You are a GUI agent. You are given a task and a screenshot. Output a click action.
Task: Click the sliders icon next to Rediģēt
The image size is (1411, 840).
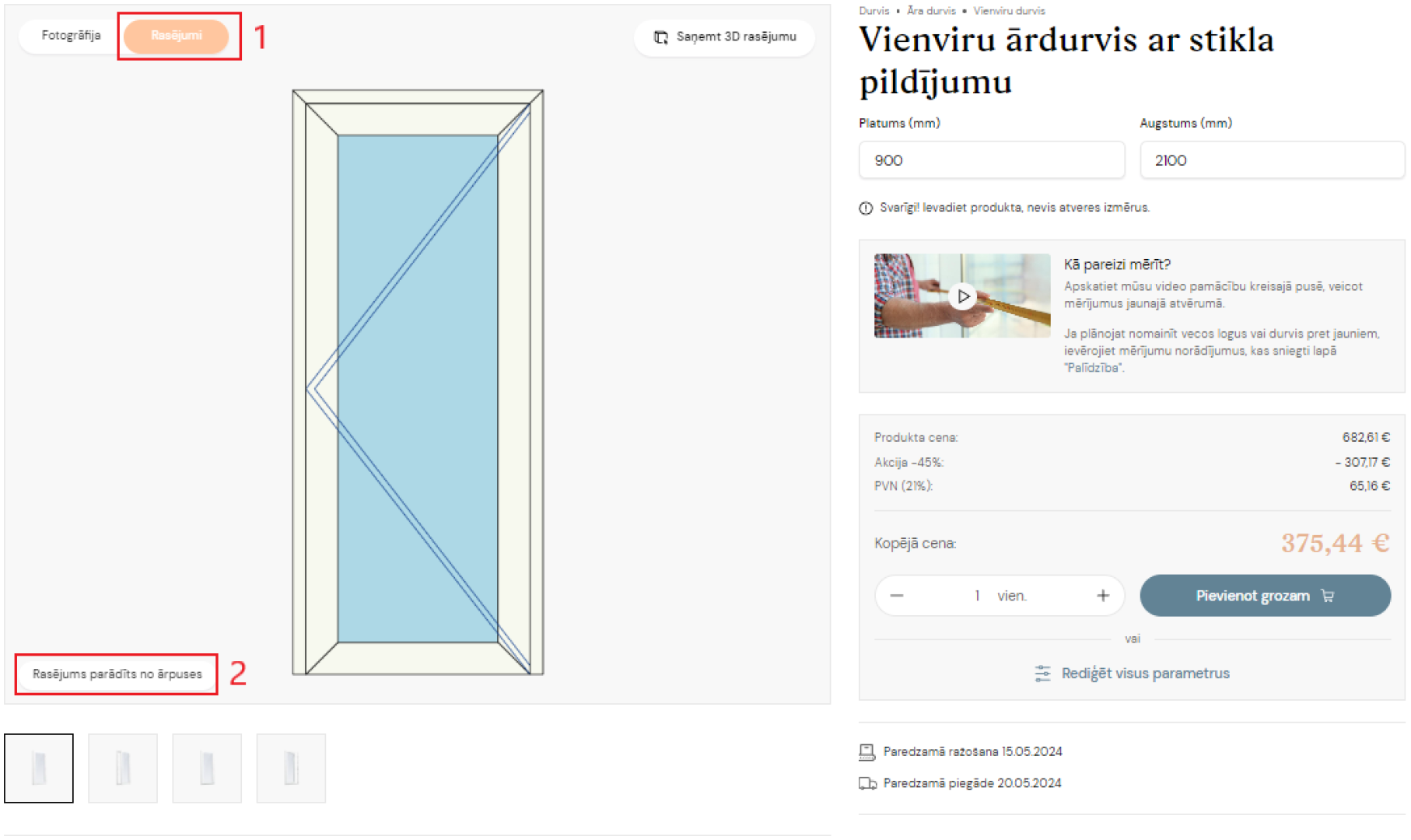[1042, 674]
